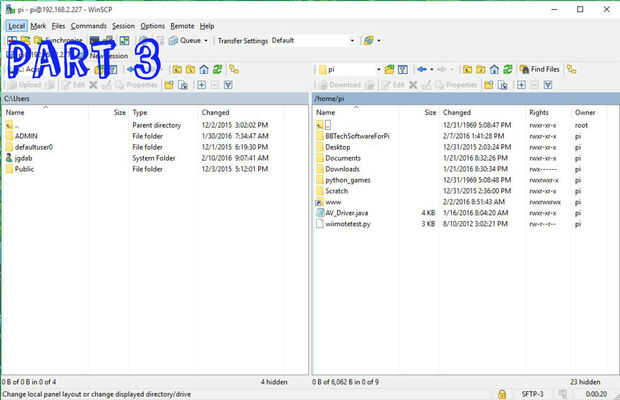Screen dimensions: 620x400
Task: Refresh the local panel listing
Action: pyautogui.click(x=217, y=70)
